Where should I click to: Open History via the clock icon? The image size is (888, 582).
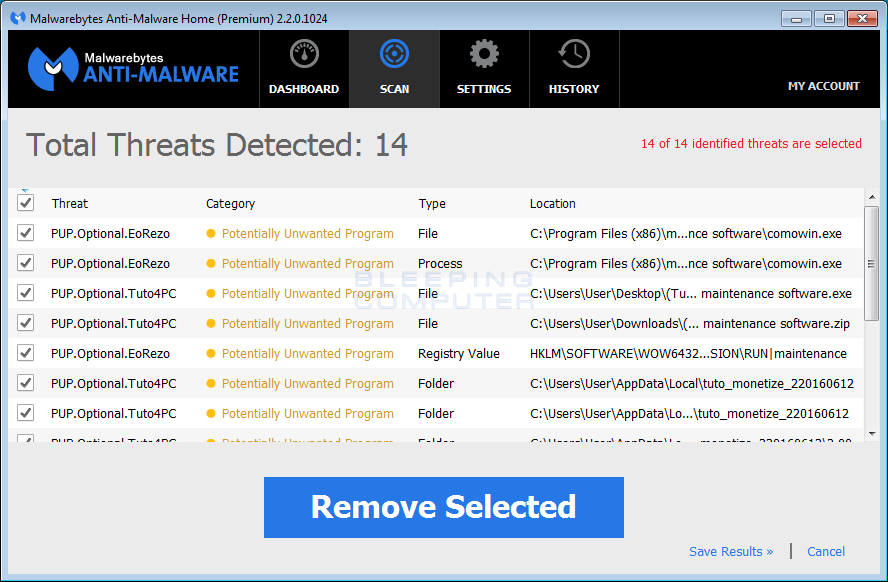tap(574, 52)
